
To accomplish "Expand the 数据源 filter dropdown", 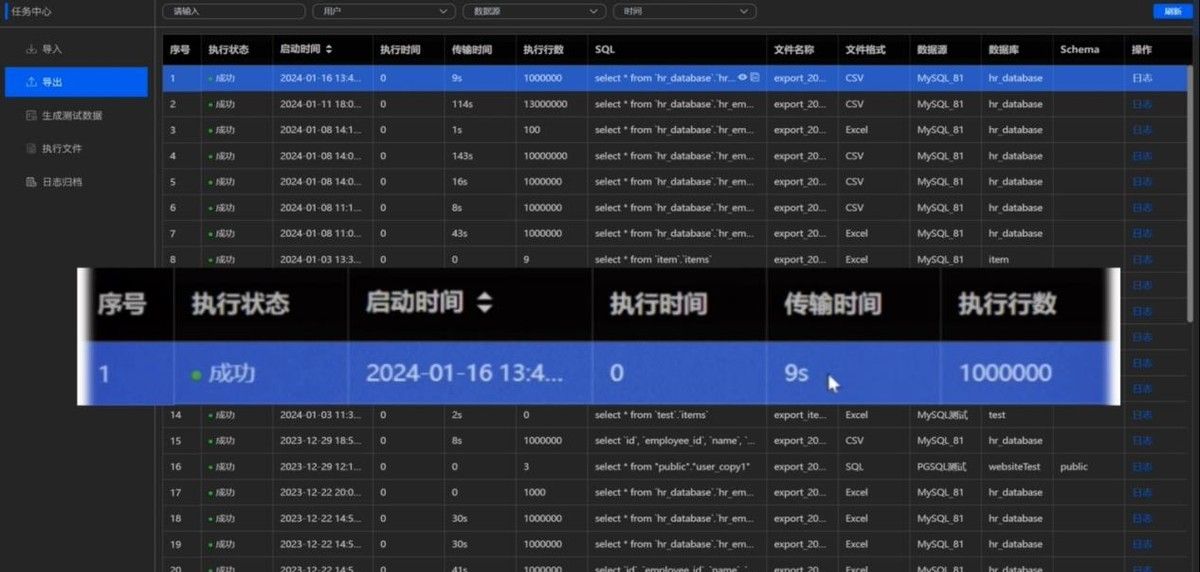I will (x=534, y=11).
